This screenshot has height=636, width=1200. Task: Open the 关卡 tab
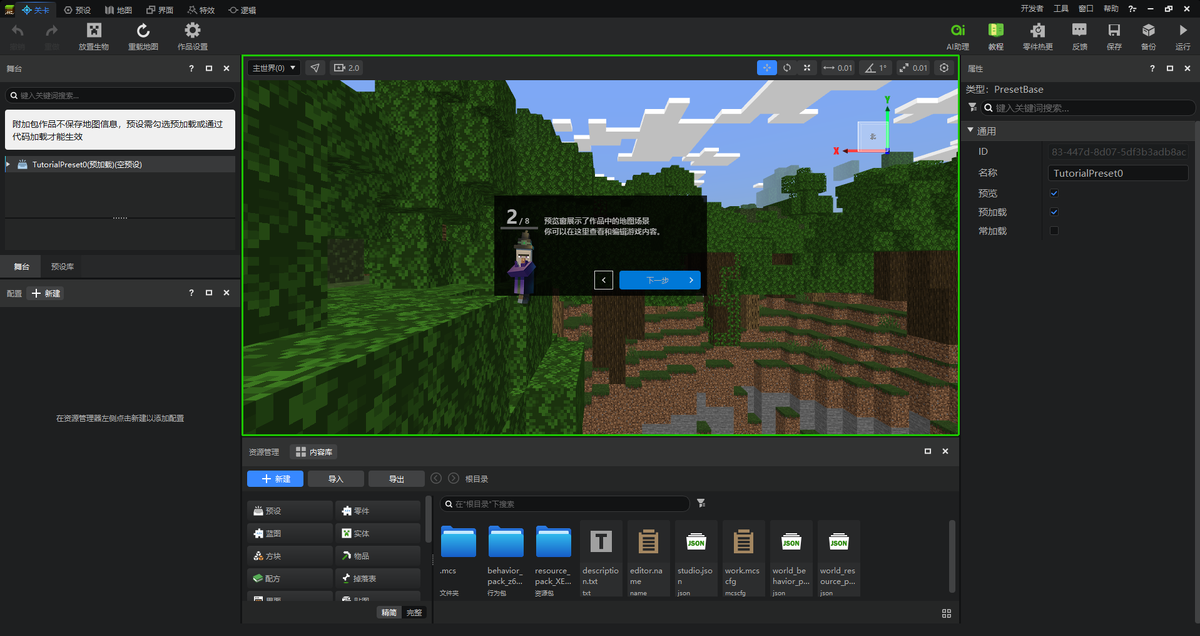click(x=37, y=9)
